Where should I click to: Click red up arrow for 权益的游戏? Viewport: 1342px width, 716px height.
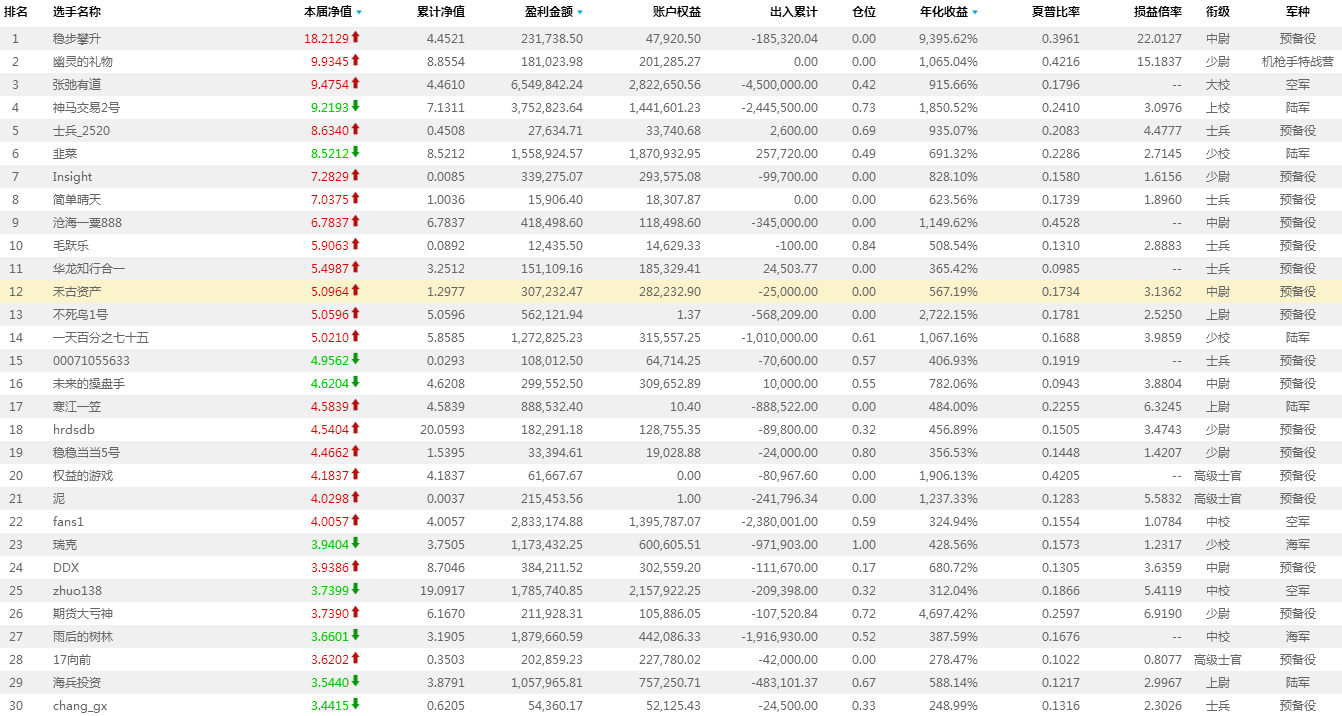click(x=355, y=474)
